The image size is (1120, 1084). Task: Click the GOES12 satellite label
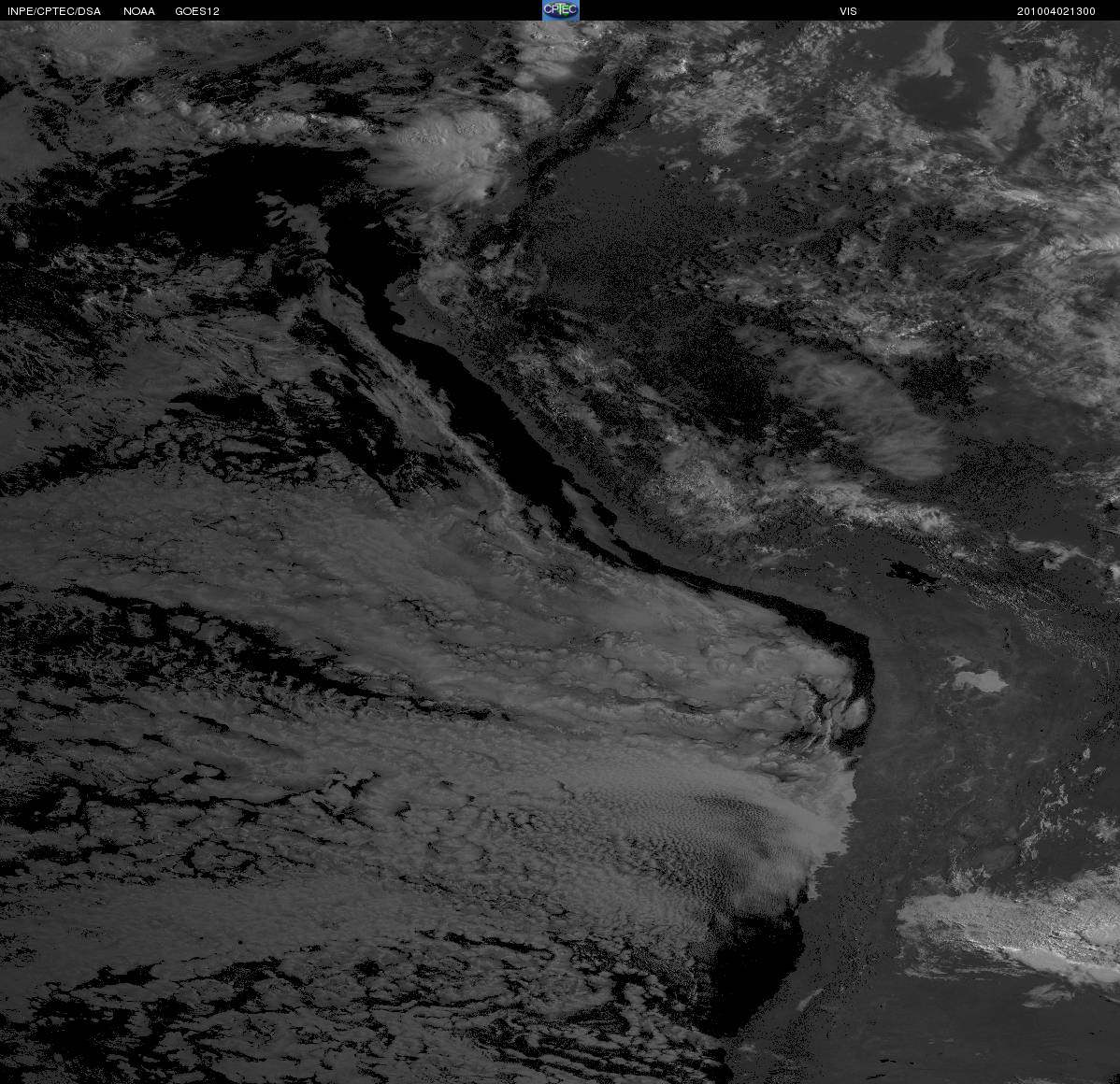(197, 11)
